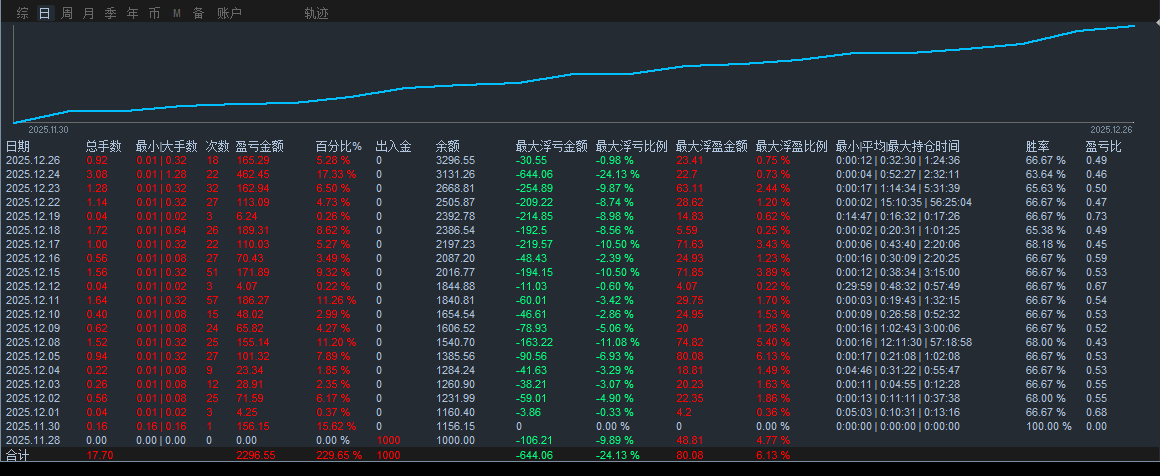Screen dimensions: 1160x476
Task: Click the 最小|平均|最大持仓时间 column header
Action: (x=897, y=146)
